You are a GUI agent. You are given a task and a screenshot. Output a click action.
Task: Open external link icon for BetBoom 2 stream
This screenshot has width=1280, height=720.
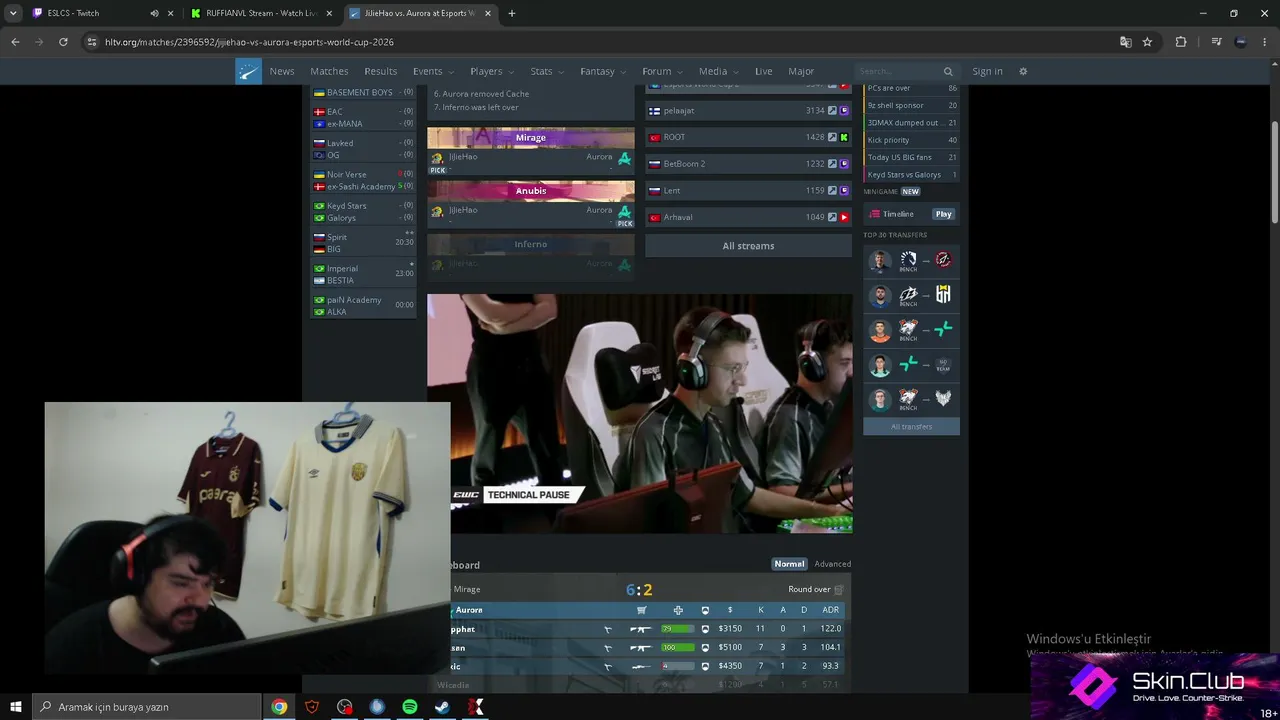click(x=832, y=164)
